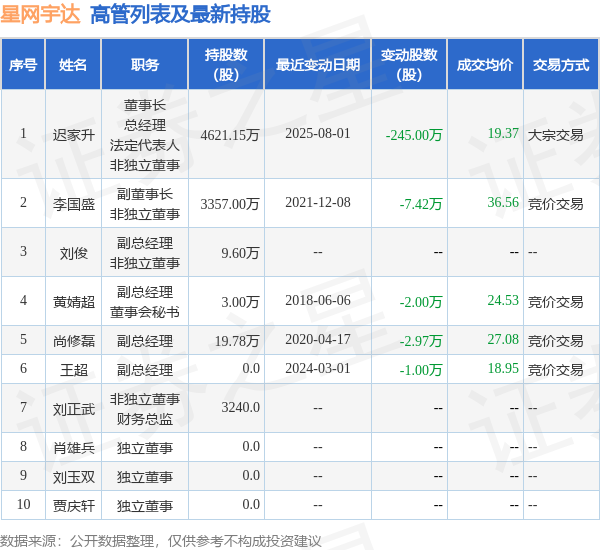Click 竞价交易 in 李国盛's row

click(556, 204)
